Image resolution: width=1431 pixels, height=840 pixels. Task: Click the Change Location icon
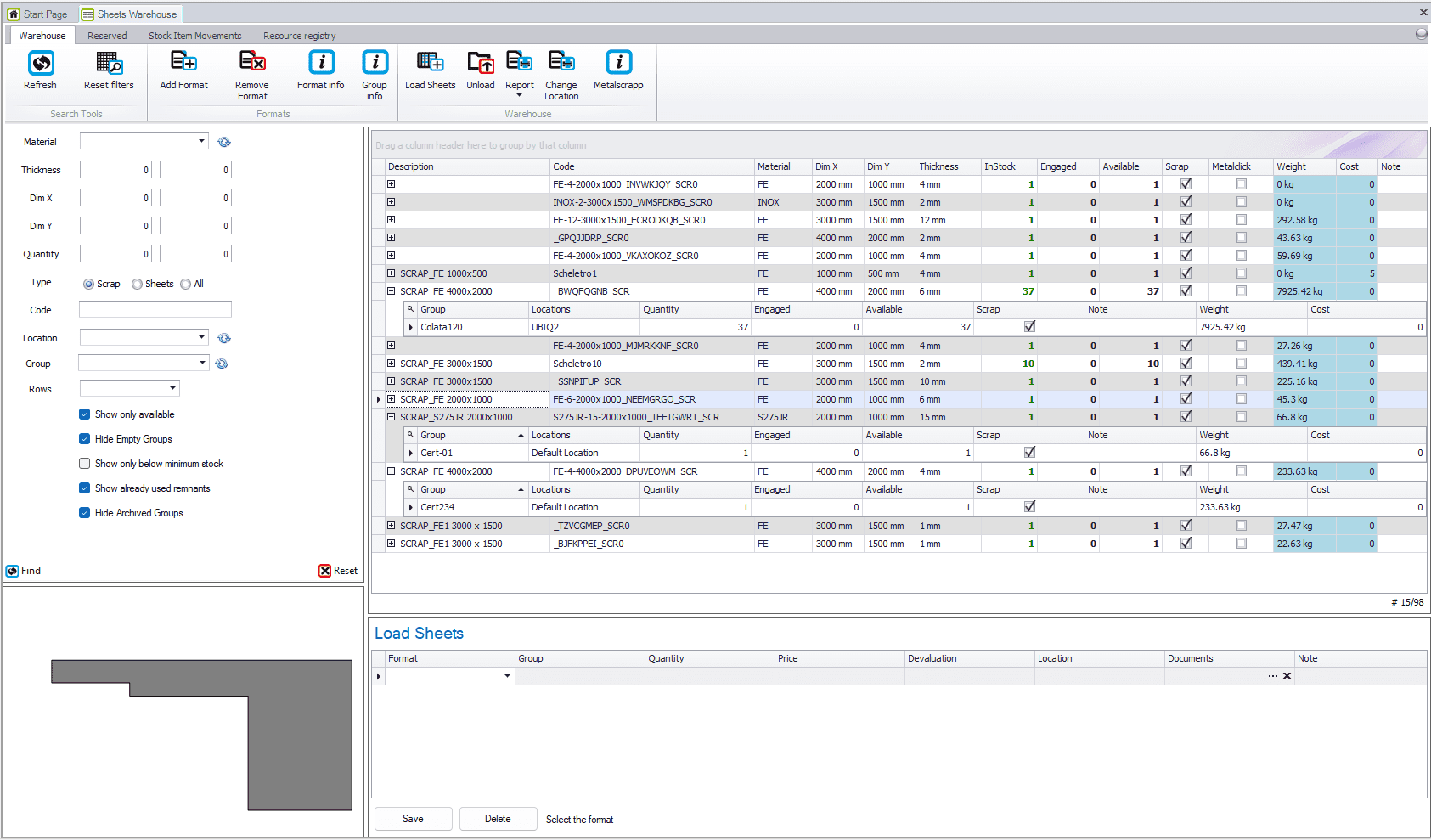tap(561, 62)
